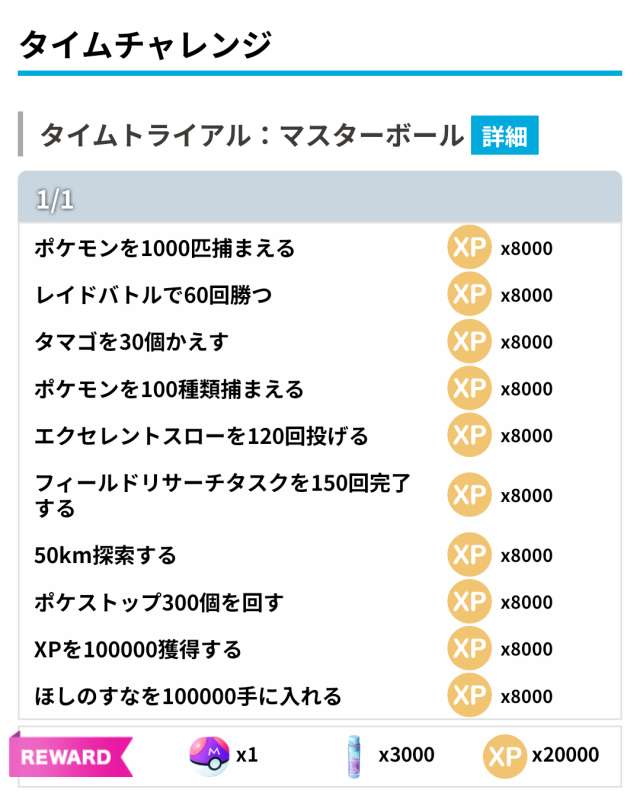Viewport: 640px width, 812px height.
Task: Click the x3000 Stardust reward amount
Action: tap(406, 755)
